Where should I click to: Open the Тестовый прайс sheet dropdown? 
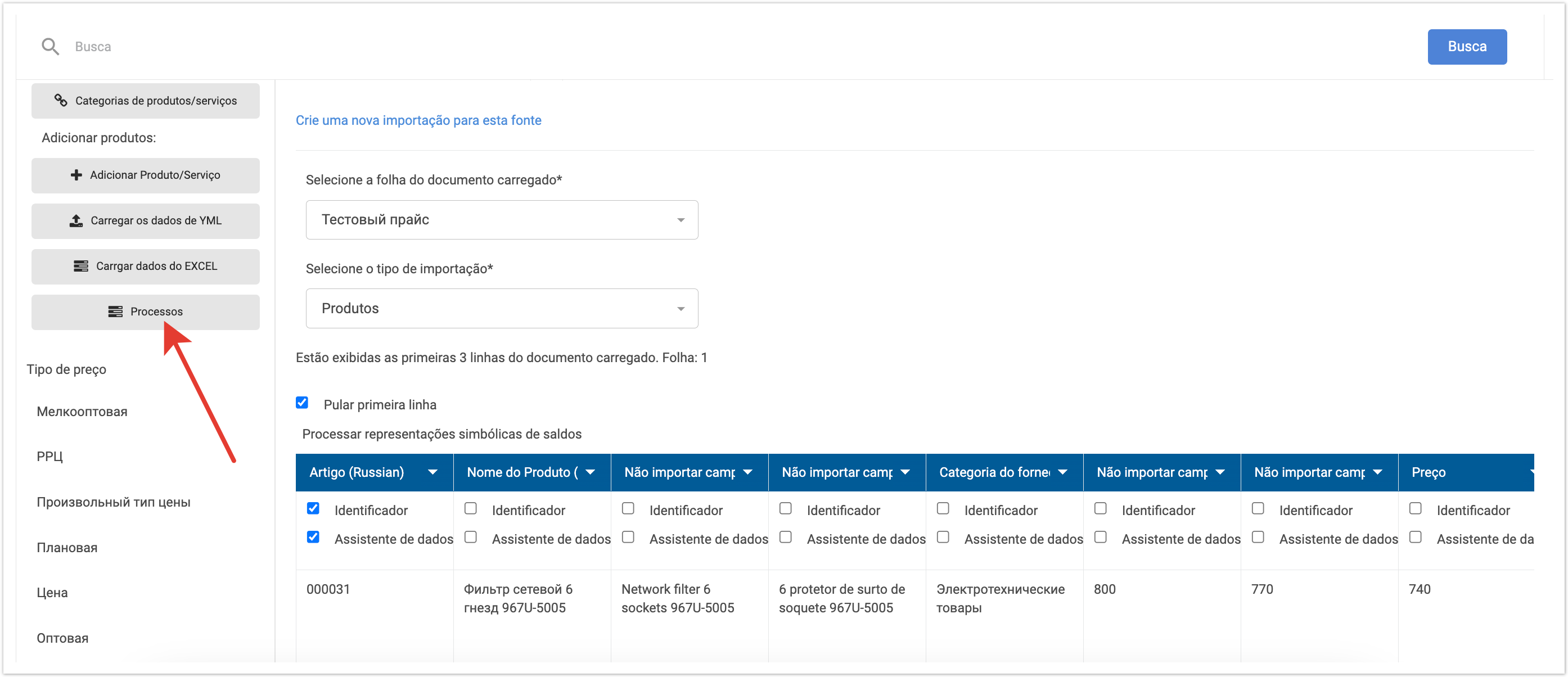502,220
